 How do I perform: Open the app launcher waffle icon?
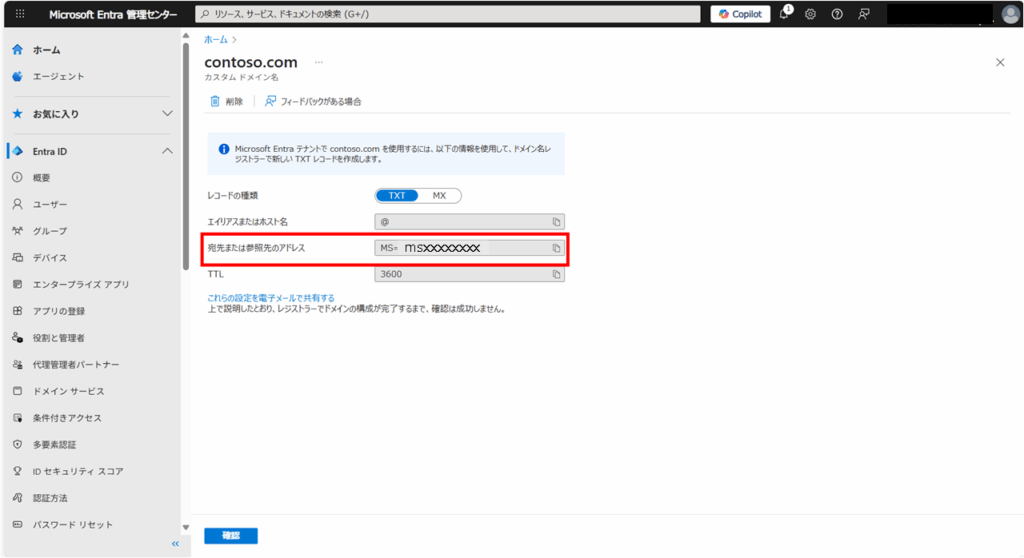(20, 14)
